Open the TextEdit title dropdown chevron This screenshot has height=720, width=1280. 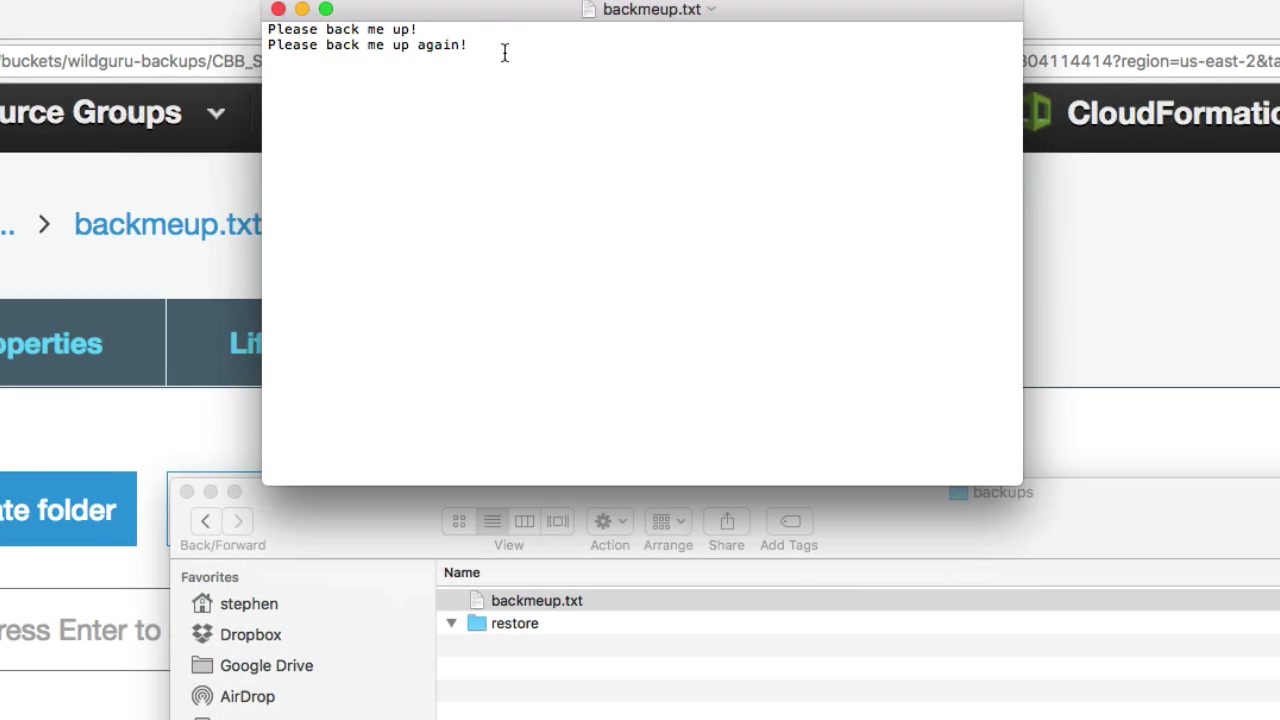(711, 9)
